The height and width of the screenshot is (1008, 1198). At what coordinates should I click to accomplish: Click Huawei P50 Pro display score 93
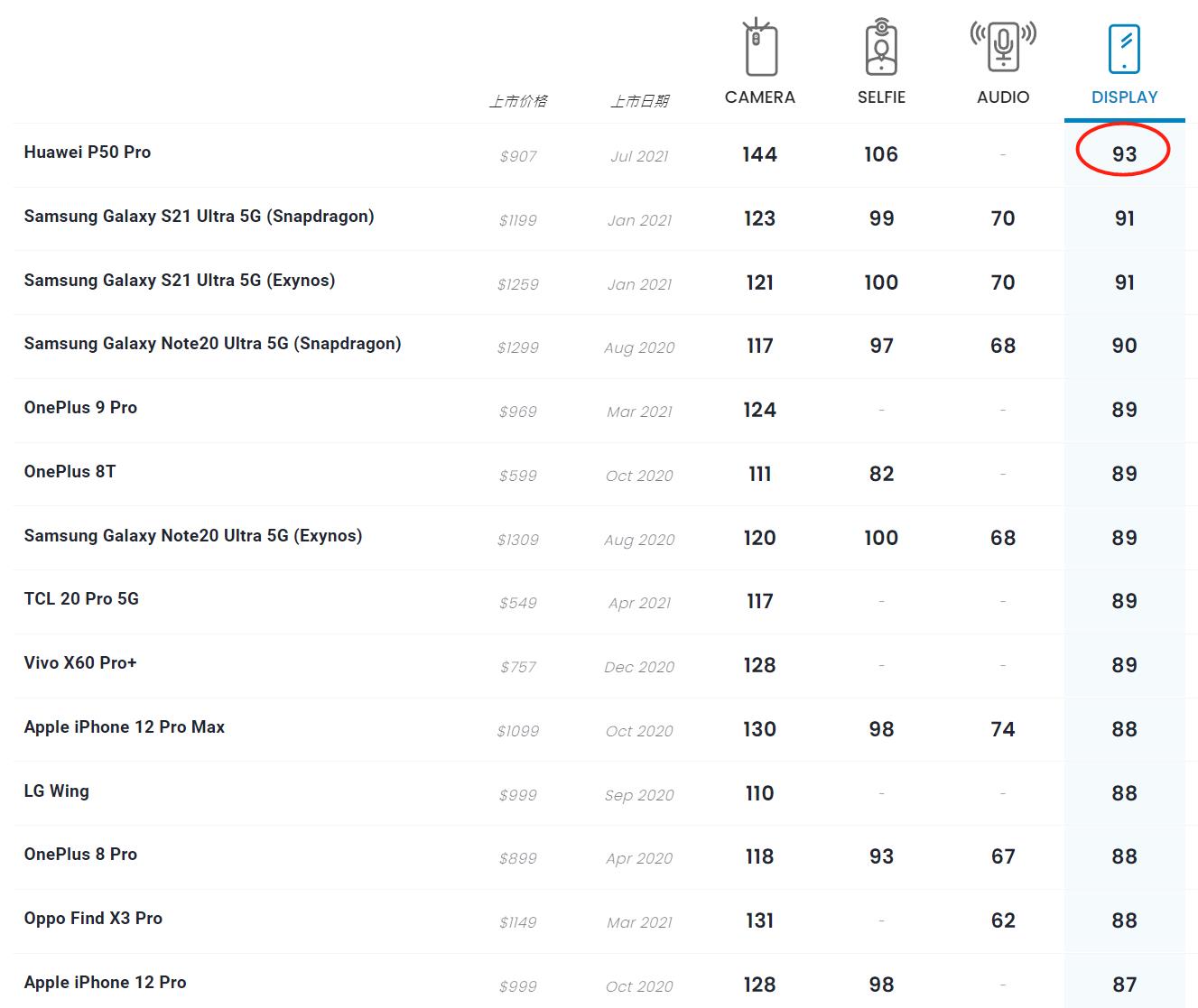(x=1124, y=154)
